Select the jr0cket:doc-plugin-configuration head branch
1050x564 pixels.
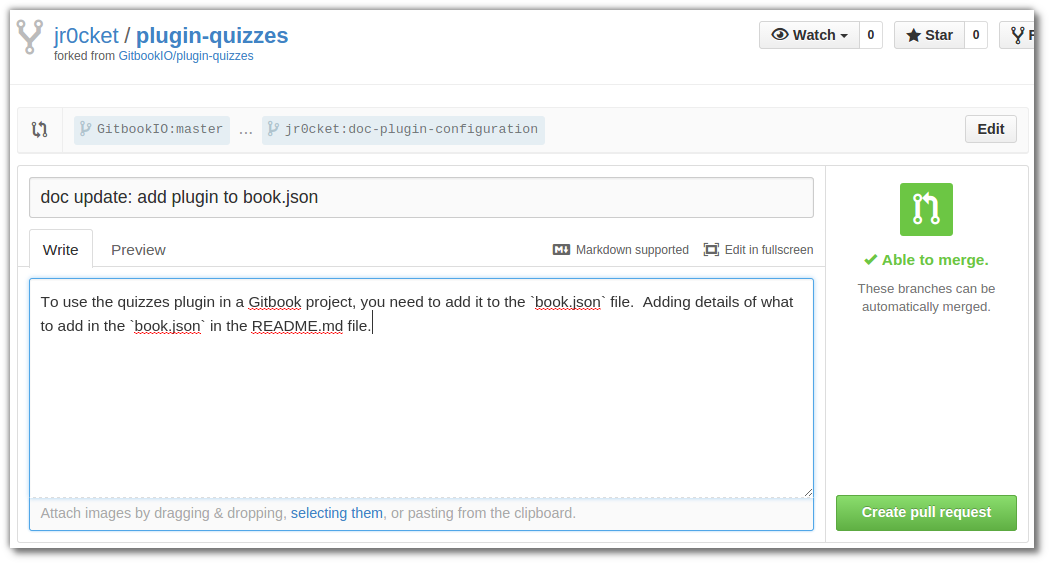point(403,129)
